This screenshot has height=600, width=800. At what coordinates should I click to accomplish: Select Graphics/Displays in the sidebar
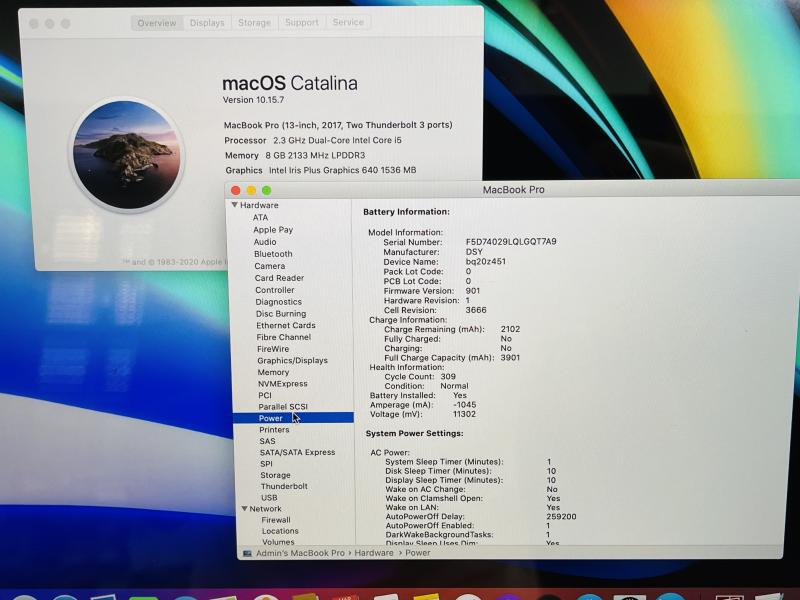[x=292, y=360]
